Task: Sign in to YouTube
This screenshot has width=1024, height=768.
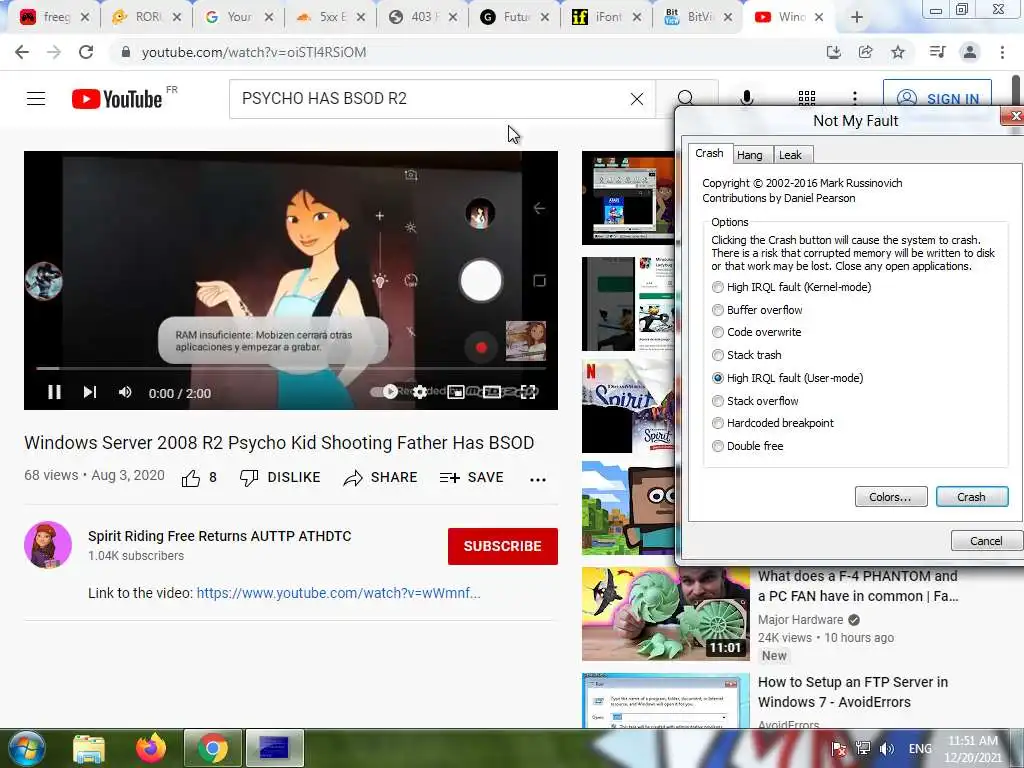Action: click(x=938, y=99)
